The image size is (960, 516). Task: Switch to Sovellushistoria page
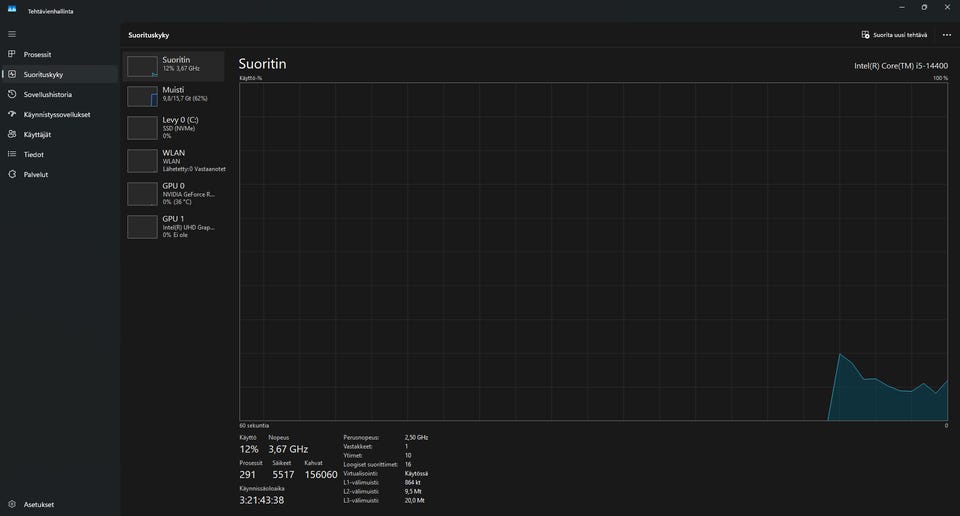[x=59, y=94]
